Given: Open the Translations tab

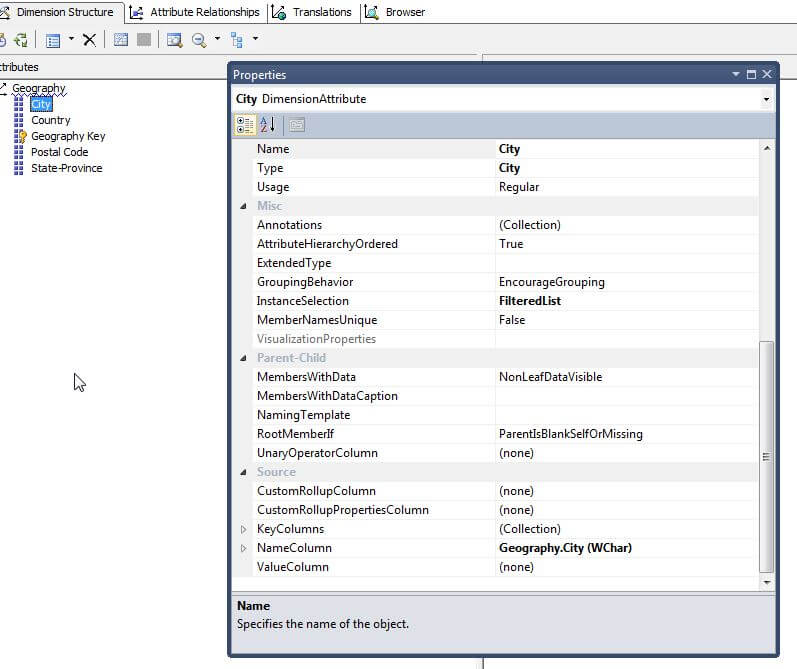Looking at the screenshot, I should [x=312, y=12].
